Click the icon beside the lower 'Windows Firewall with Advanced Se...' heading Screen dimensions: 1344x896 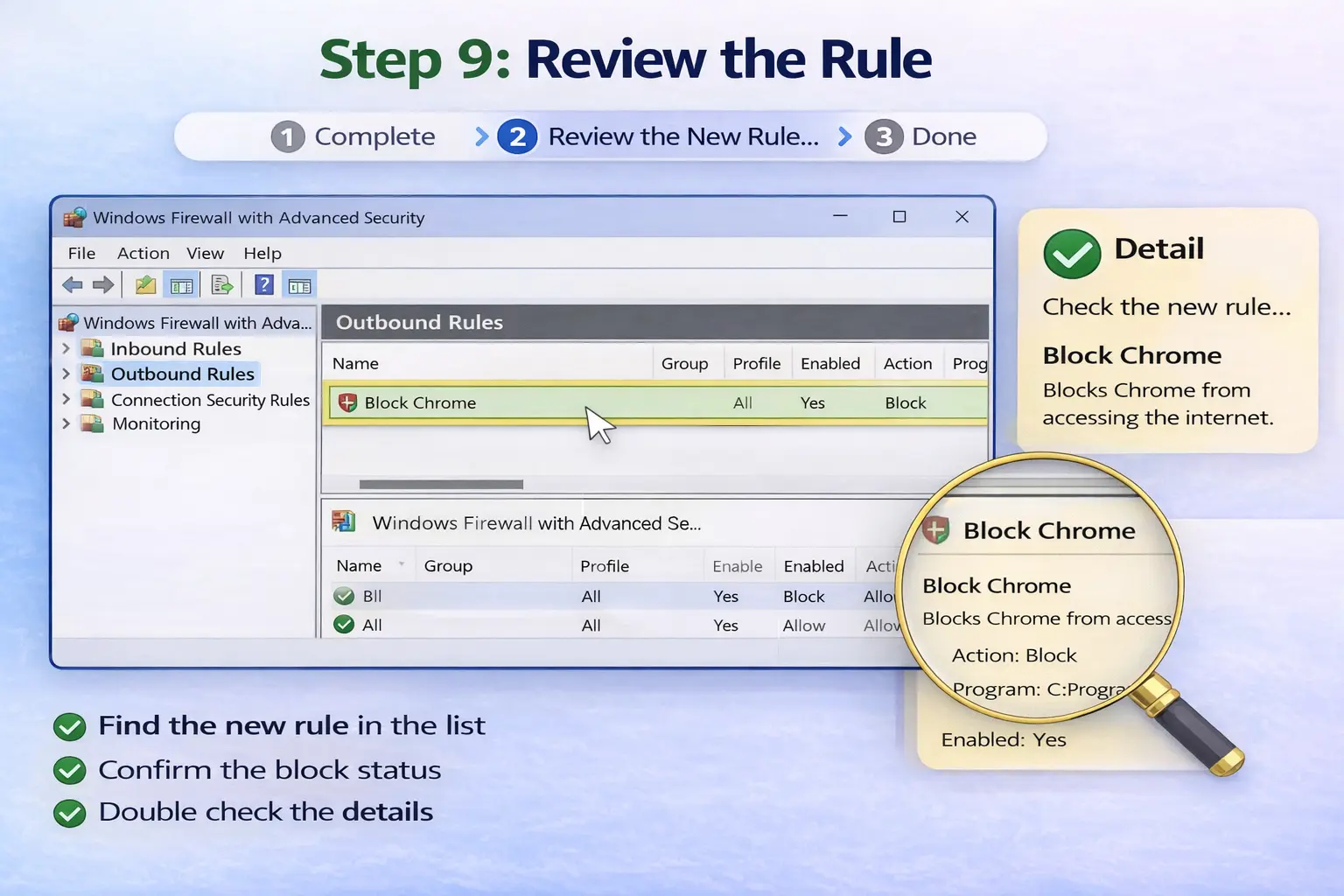343,522
